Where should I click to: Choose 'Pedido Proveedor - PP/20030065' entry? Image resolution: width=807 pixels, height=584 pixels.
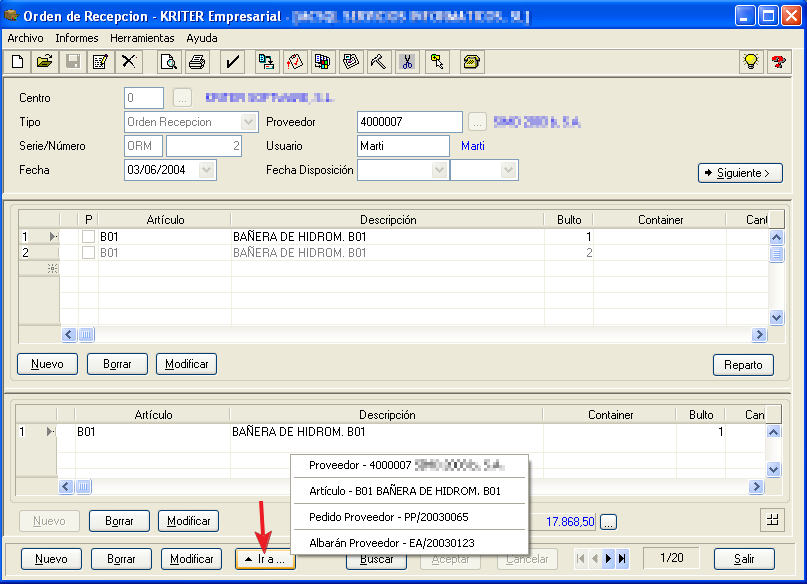pyautogui.click(x=409, y=517)
